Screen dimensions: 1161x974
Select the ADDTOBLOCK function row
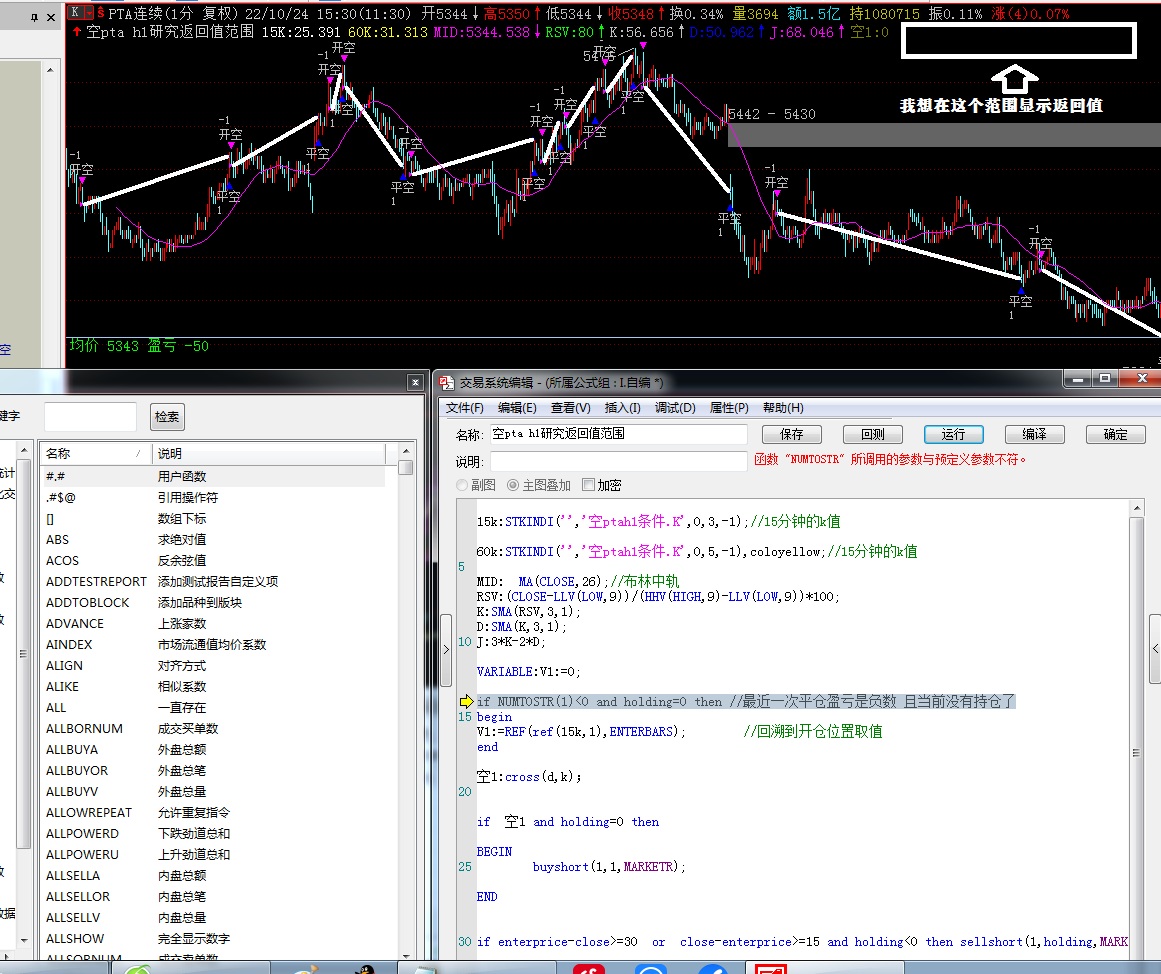[213, 602]
